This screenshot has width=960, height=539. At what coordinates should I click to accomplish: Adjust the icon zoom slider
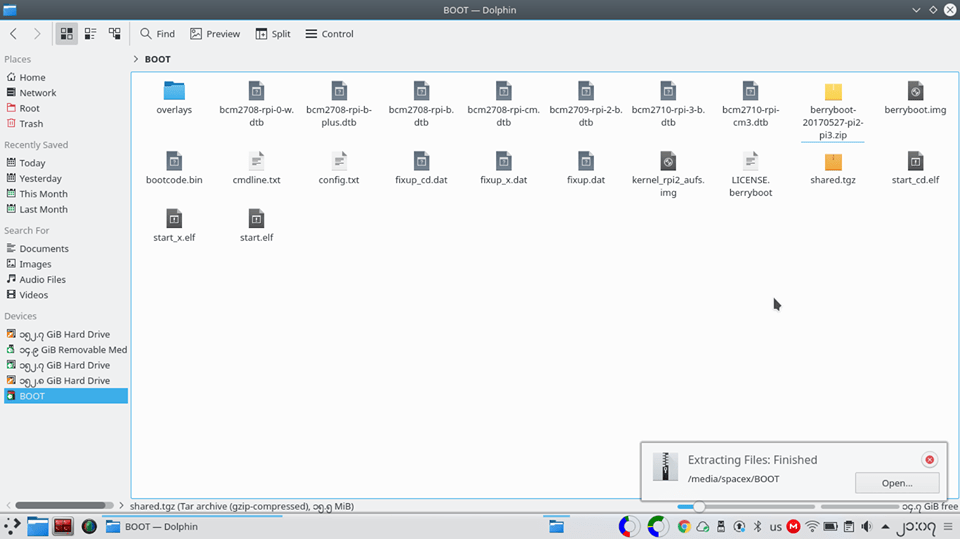746,507
